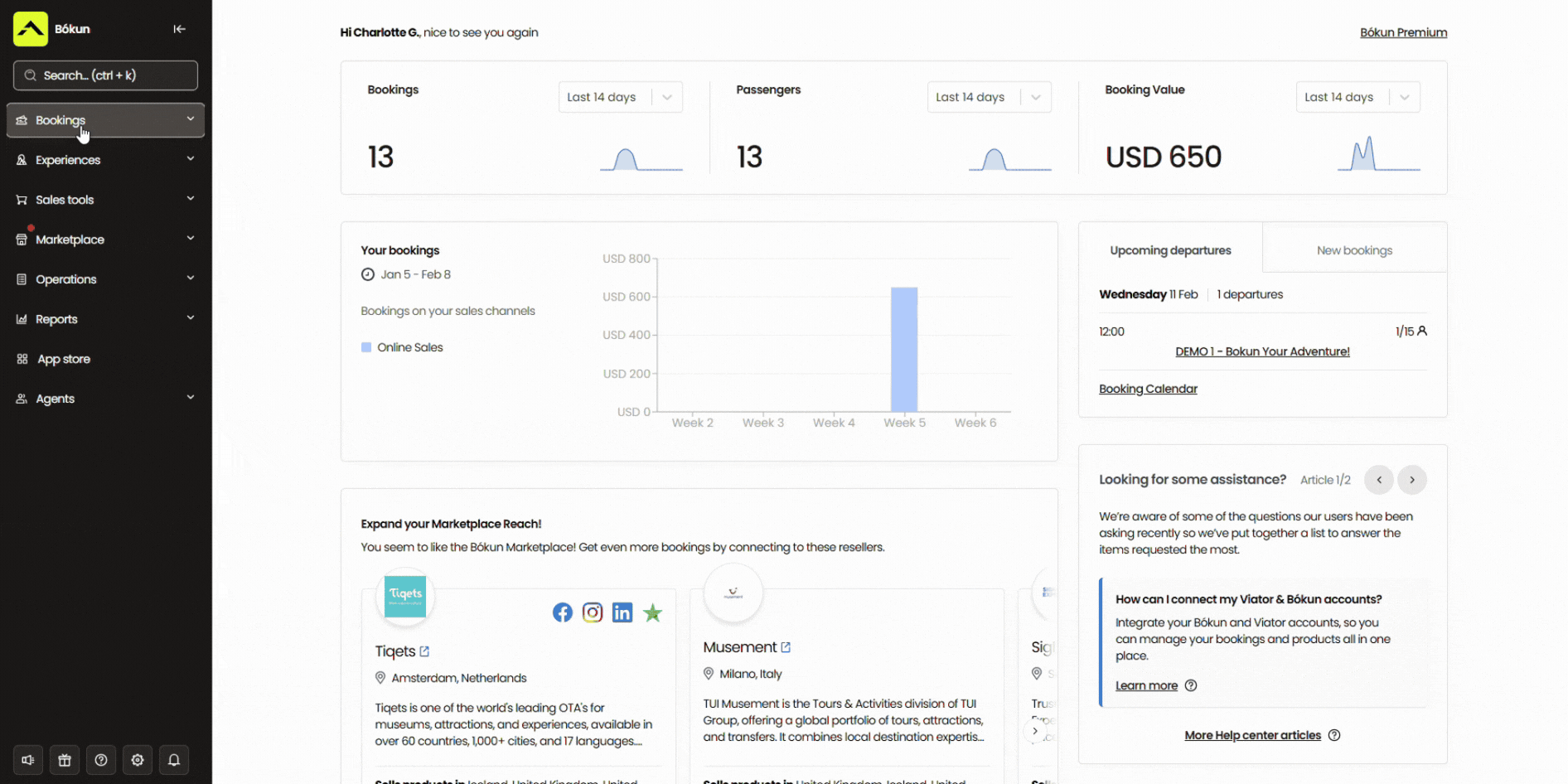Select the Upcoming departures tab

[x=1170, y=250]
